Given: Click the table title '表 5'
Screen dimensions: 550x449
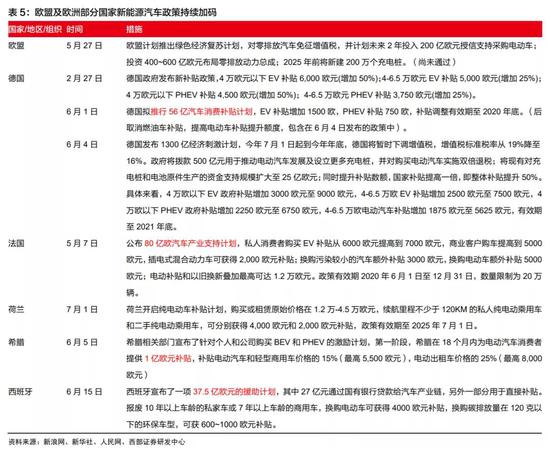Looking at the screenshot, I should 112,13.
